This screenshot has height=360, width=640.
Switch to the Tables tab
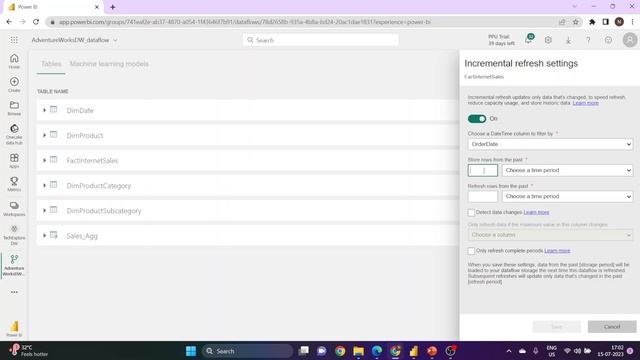coord(51,64)
